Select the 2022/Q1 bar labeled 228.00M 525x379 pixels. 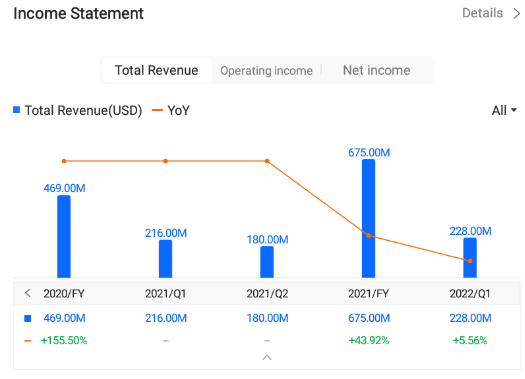pos(470,258)
